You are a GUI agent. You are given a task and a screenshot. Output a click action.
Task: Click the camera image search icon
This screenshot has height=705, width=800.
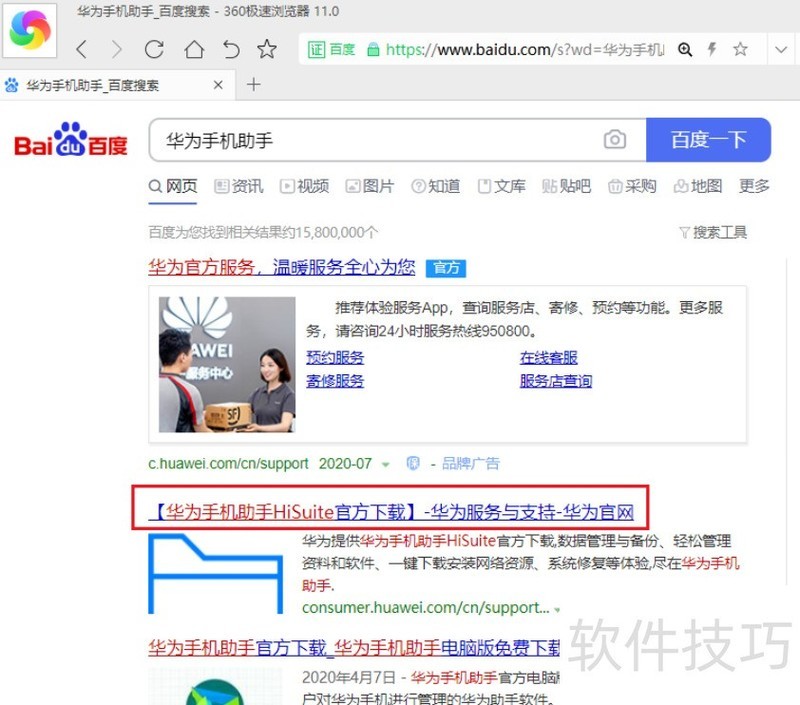615,139
